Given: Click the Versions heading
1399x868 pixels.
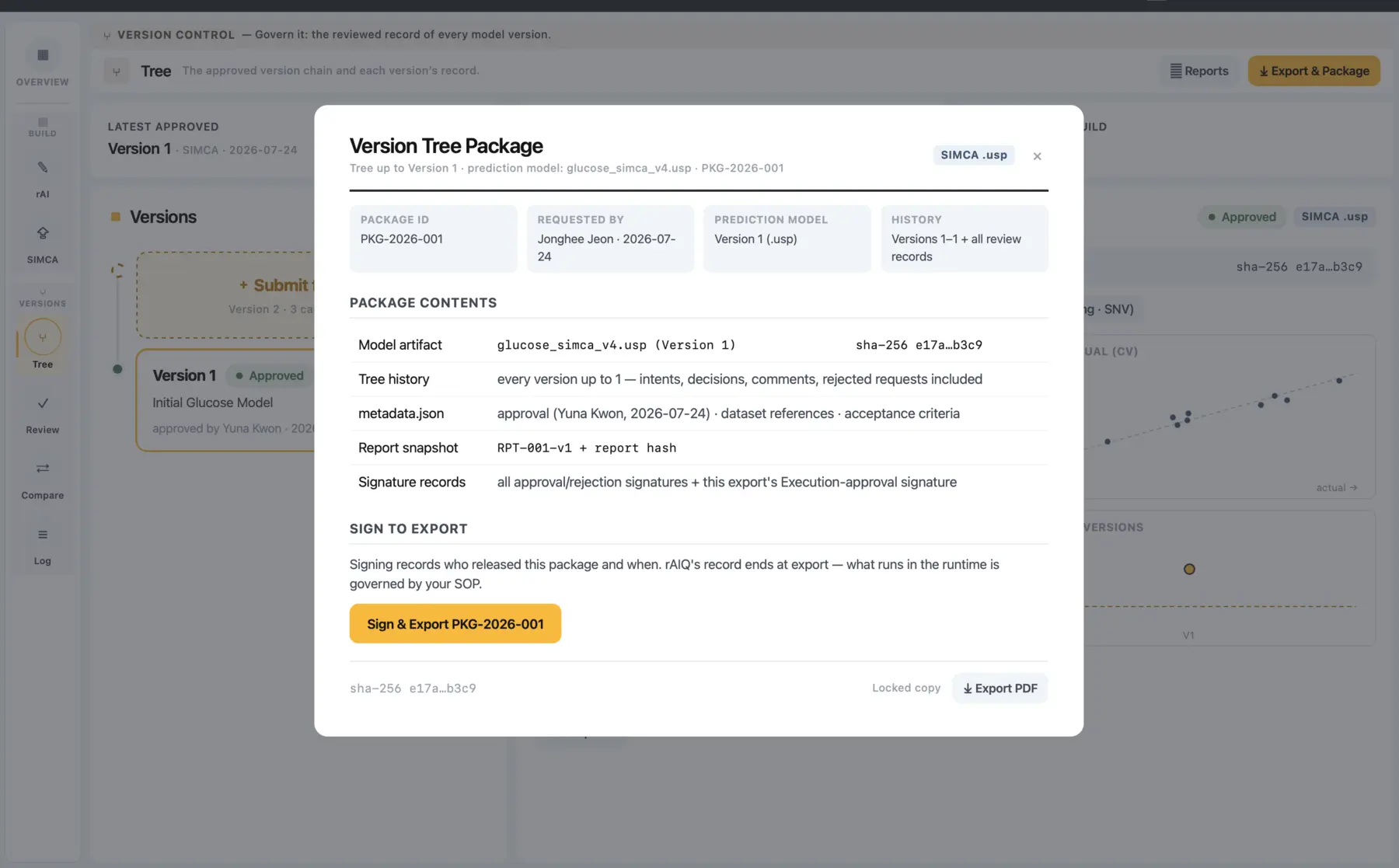Looking at the screenshot, I should [x=163, y=217].
